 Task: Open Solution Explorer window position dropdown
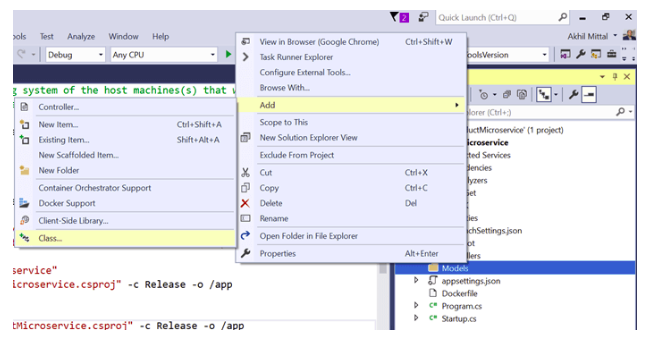(602, 77)
